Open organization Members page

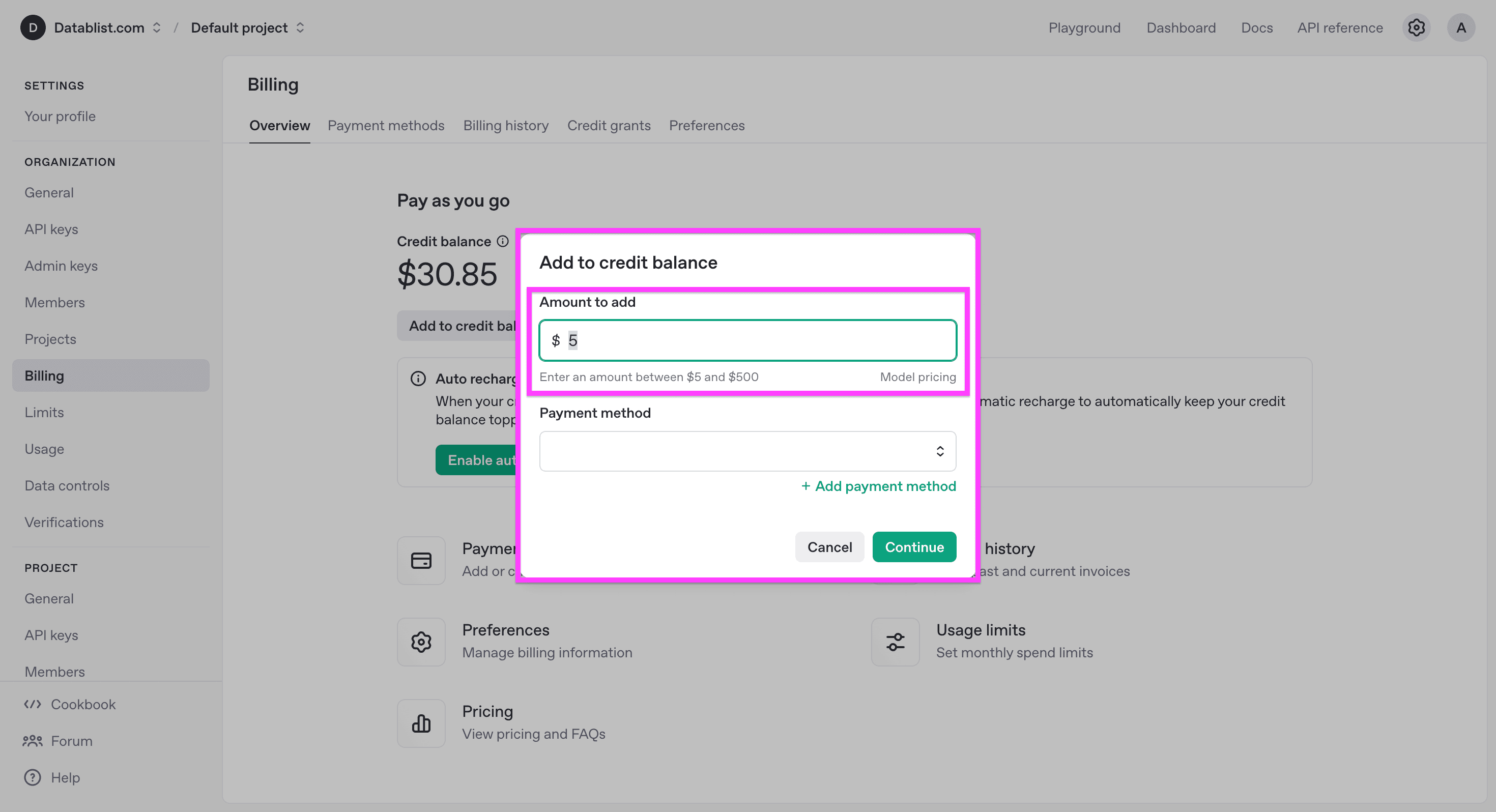click(54, 302)
